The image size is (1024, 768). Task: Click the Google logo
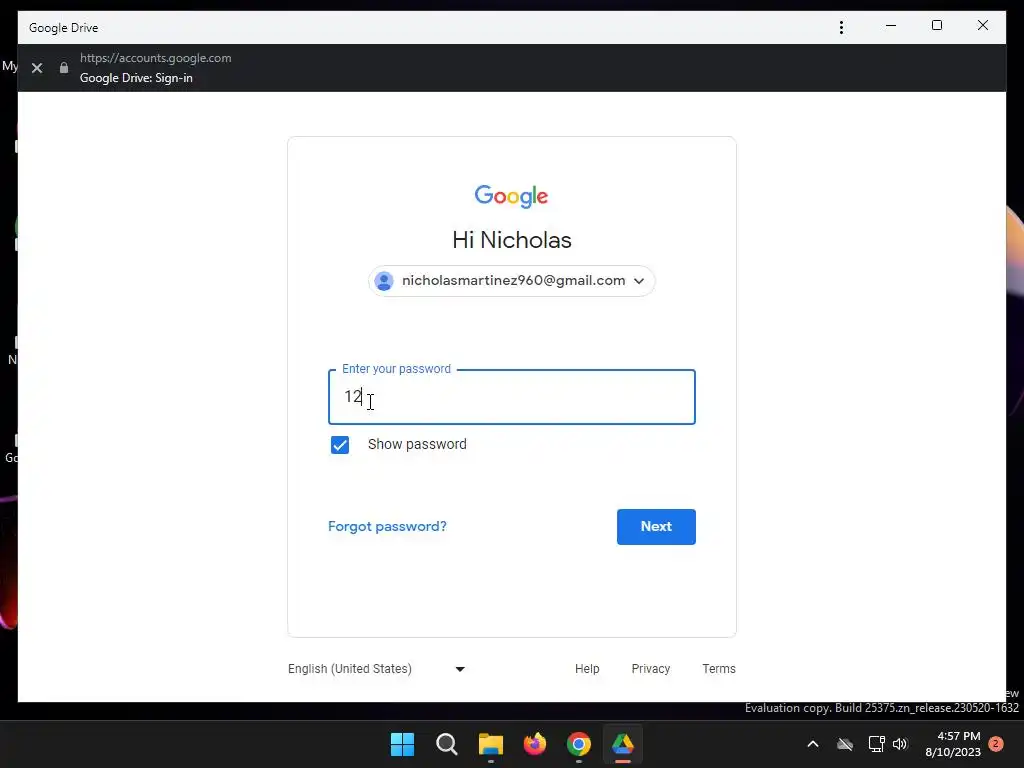(x=511, y=196)
